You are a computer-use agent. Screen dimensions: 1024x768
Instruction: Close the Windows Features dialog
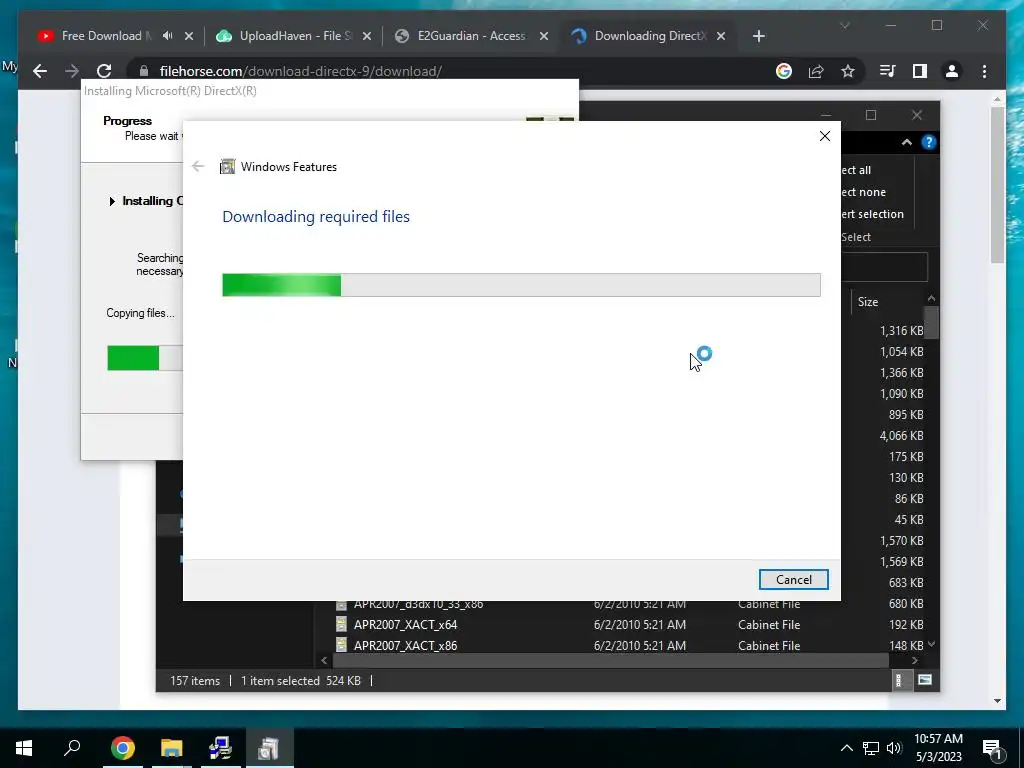pos(825,136)
